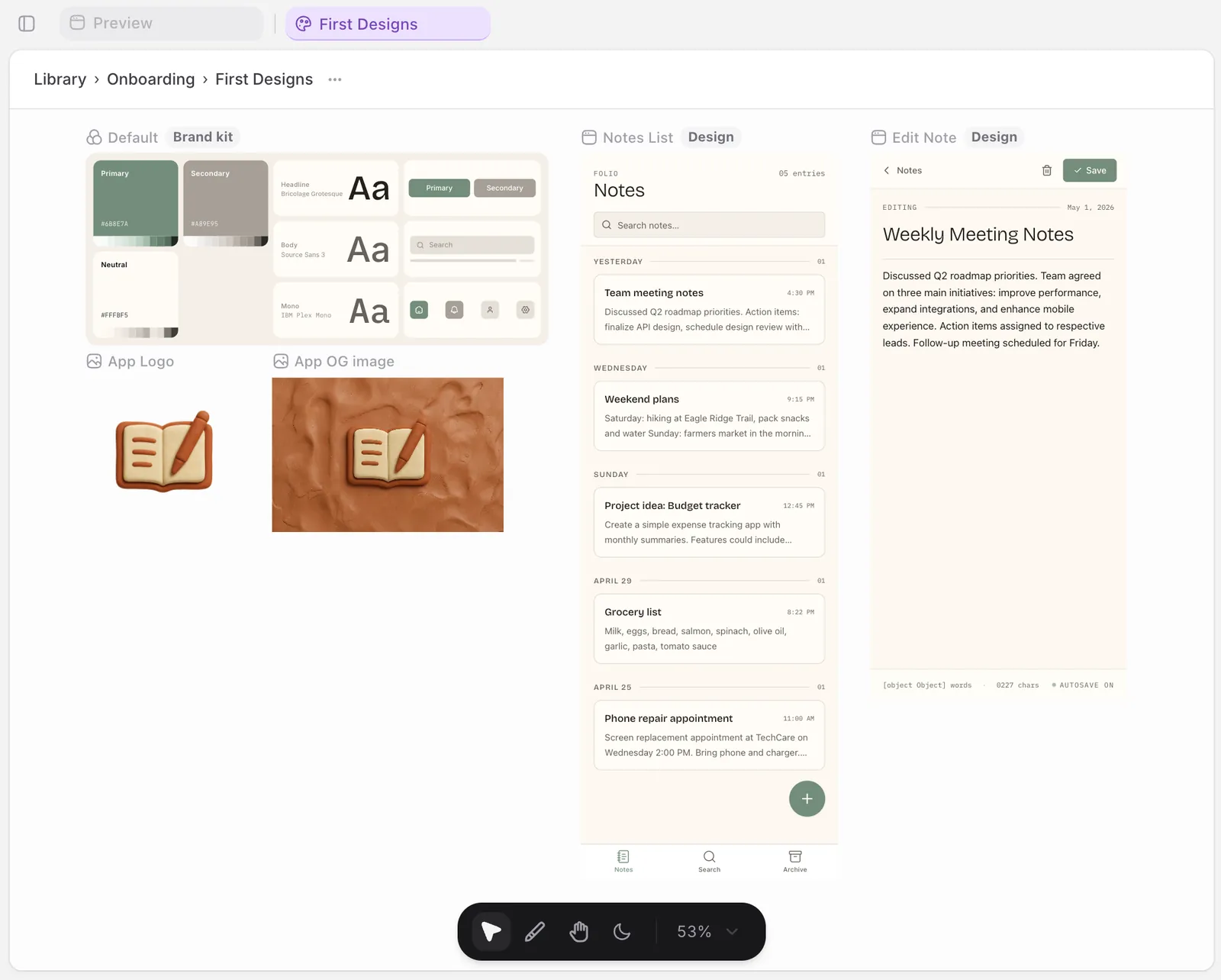This screenshot has height=980, width=1221.
Task: Select the App Logo notebook thumbnail
Action: tap(164, 451)
